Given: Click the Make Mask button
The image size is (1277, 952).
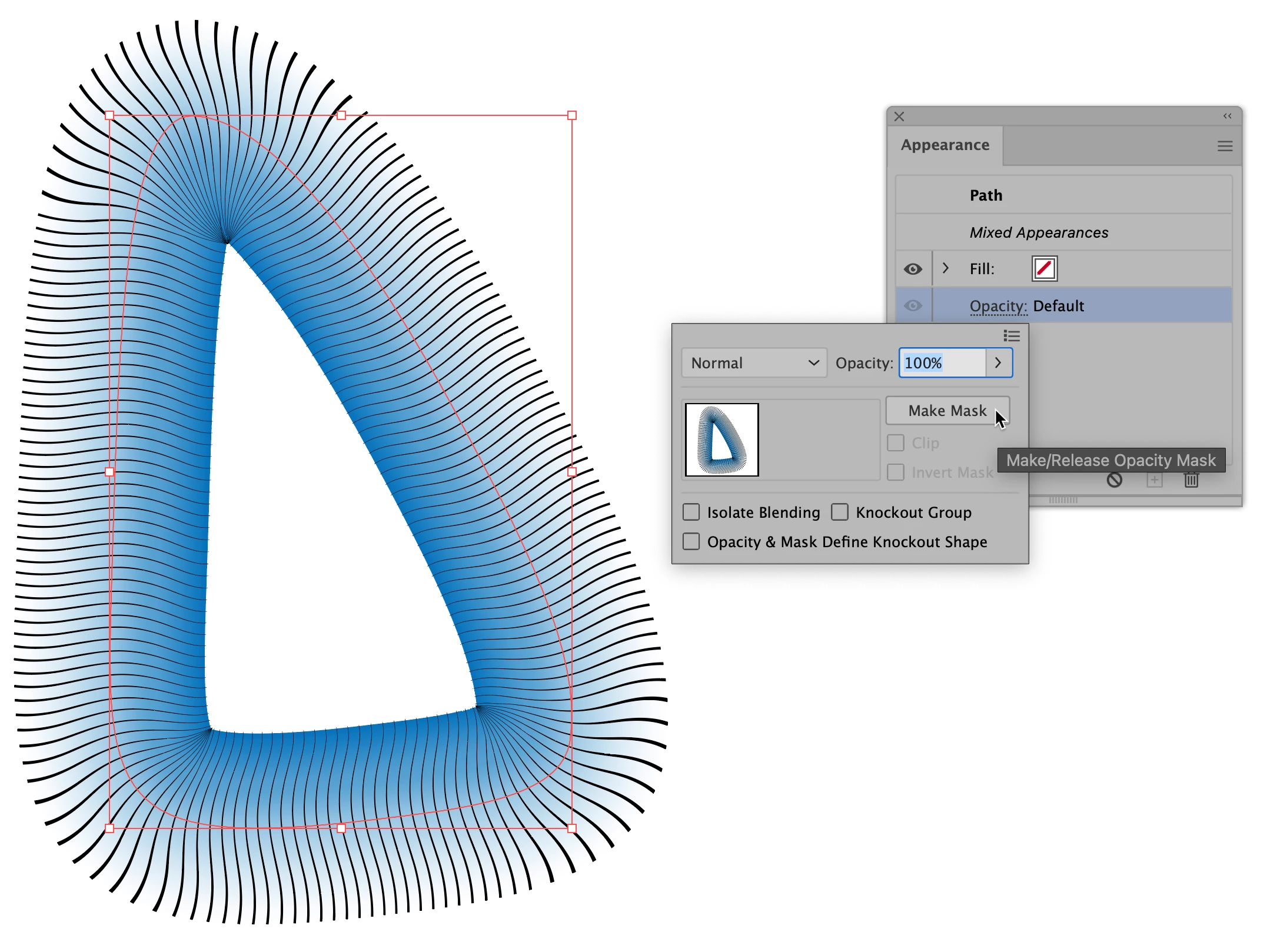Looking at the screenshot, I should (x=947, y=411).
